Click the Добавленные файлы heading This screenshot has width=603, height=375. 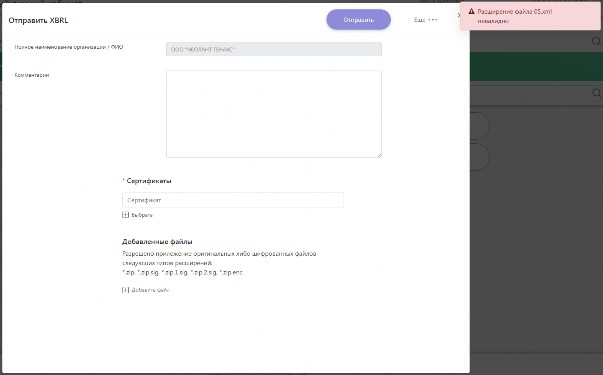click(x=157, y=242)
